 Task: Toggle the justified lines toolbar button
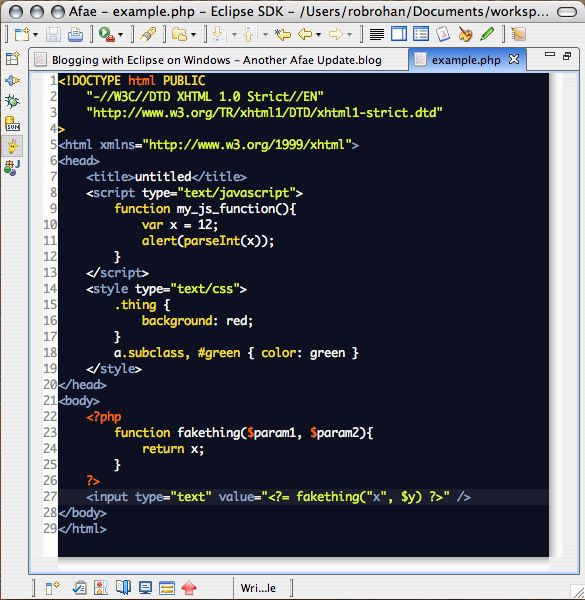click(x=377, y=34)
